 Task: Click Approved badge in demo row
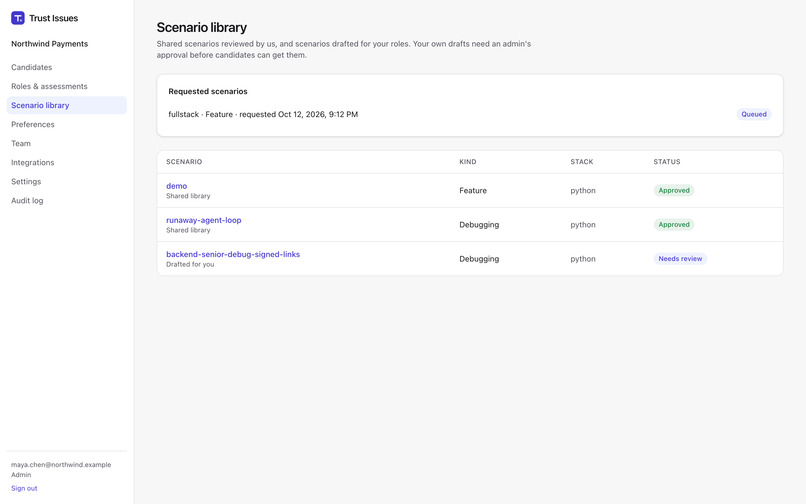(674, 190)
